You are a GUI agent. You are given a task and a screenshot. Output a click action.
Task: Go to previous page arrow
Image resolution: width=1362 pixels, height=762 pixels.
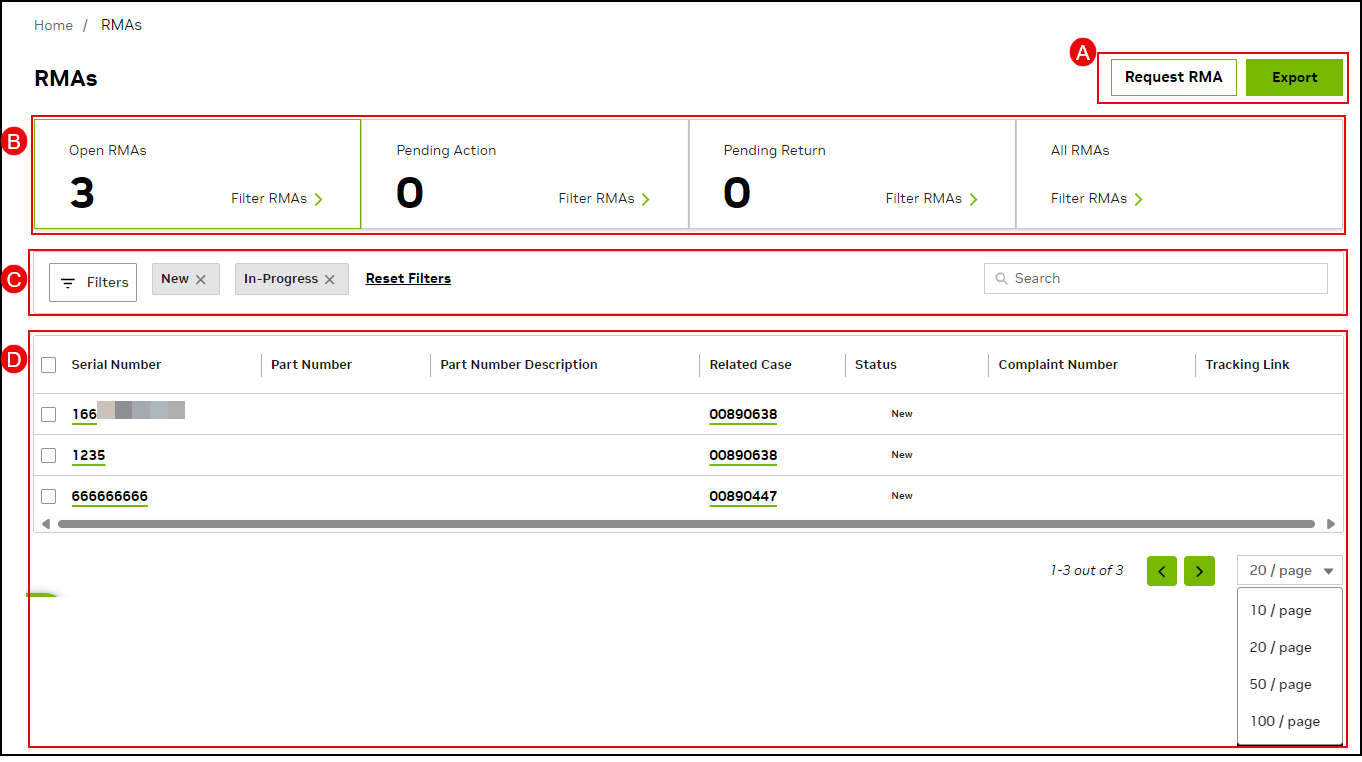coord(1162,571)
